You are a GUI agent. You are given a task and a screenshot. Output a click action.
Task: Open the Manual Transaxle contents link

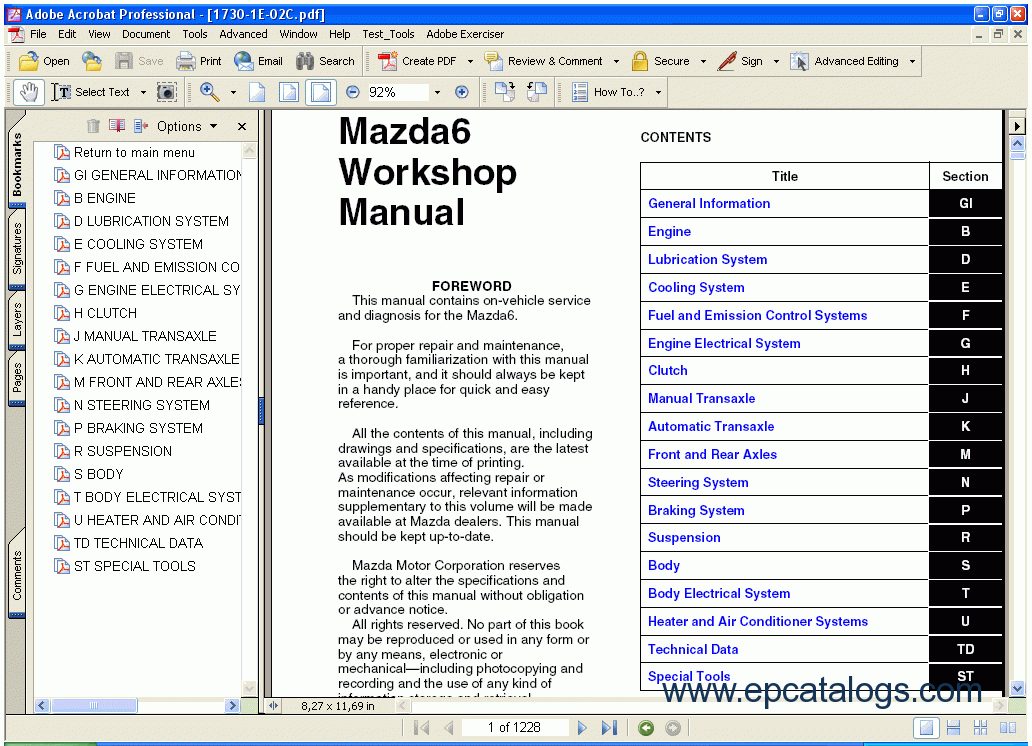click(x=702, y=398)
